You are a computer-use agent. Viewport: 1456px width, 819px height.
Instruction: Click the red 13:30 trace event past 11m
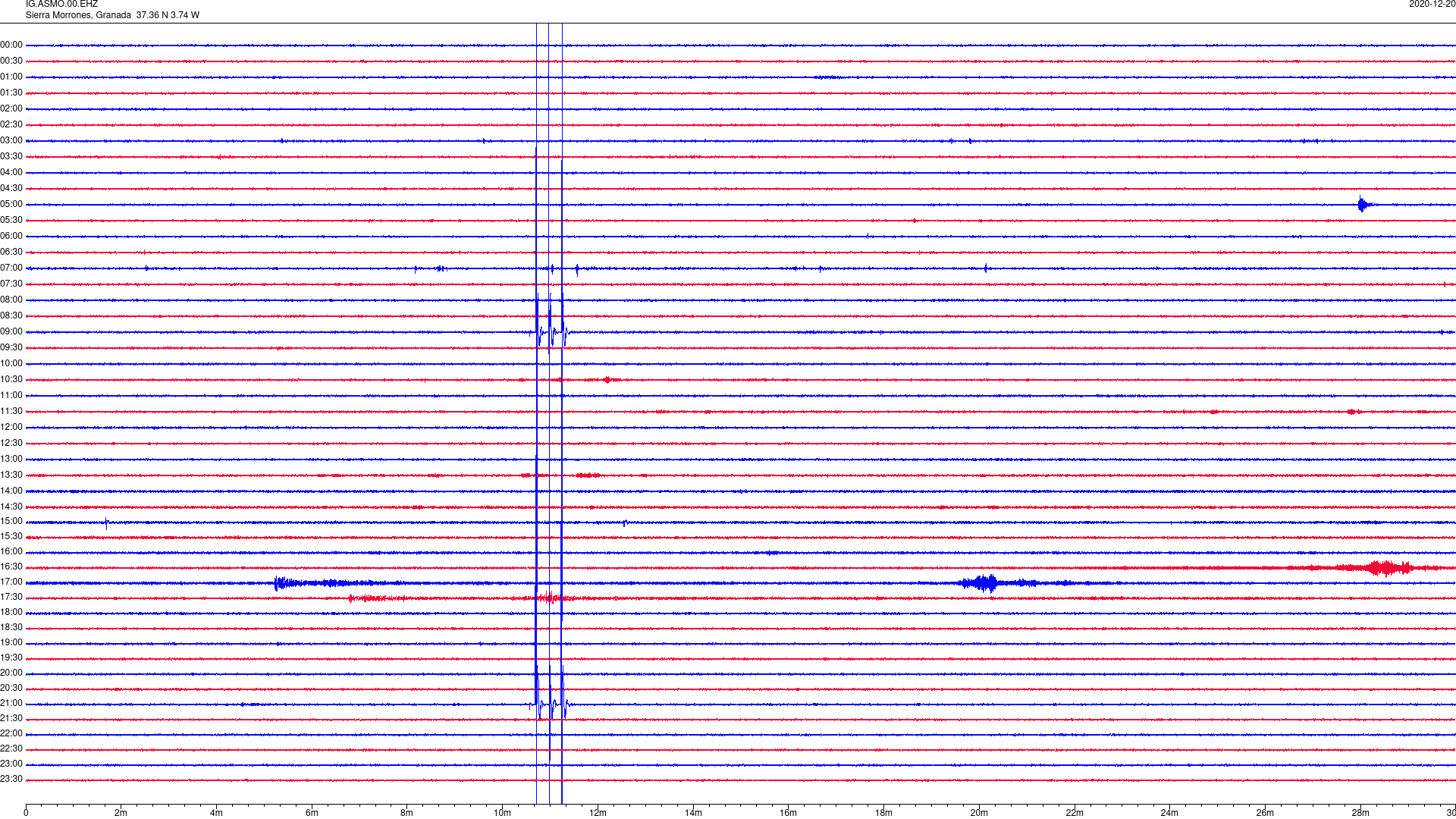point(588,475)
